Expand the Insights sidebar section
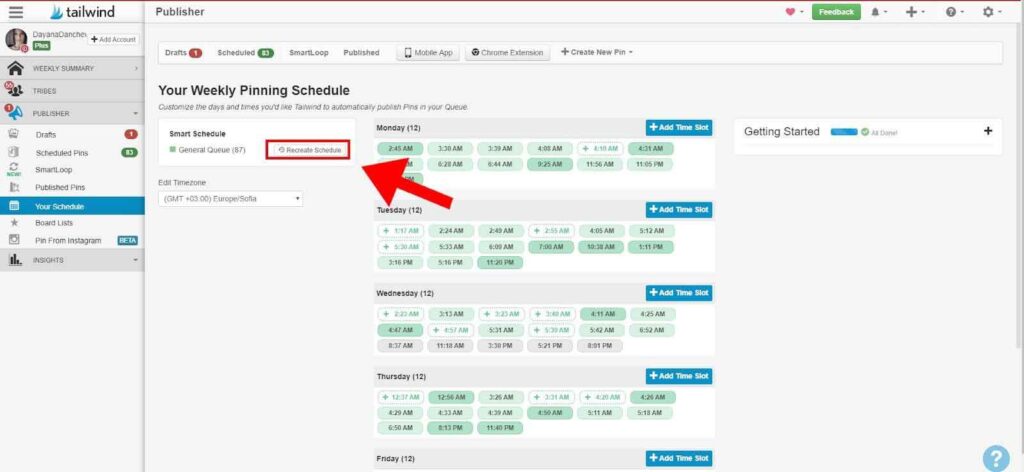 [72, 260]
